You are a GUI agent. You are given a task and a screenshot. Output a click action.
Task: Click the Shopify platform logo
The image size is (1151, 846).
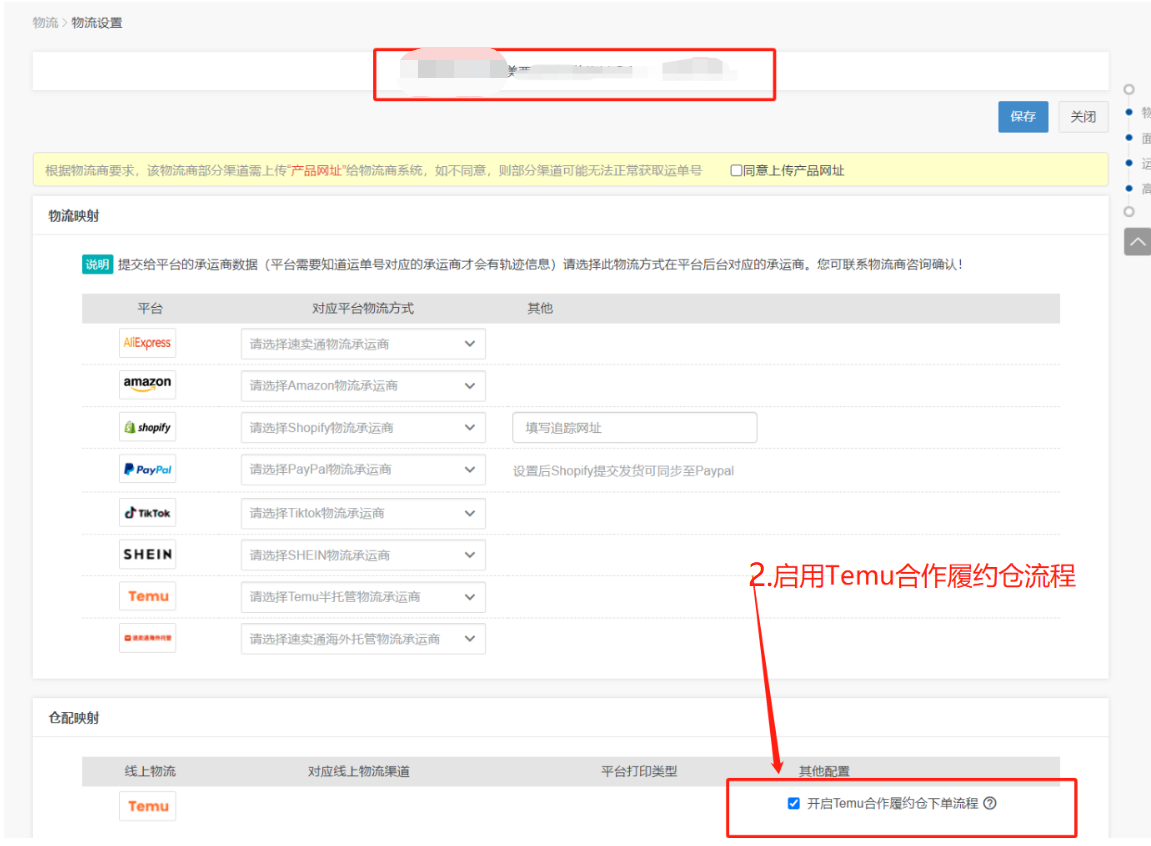[x=148, y=427]
